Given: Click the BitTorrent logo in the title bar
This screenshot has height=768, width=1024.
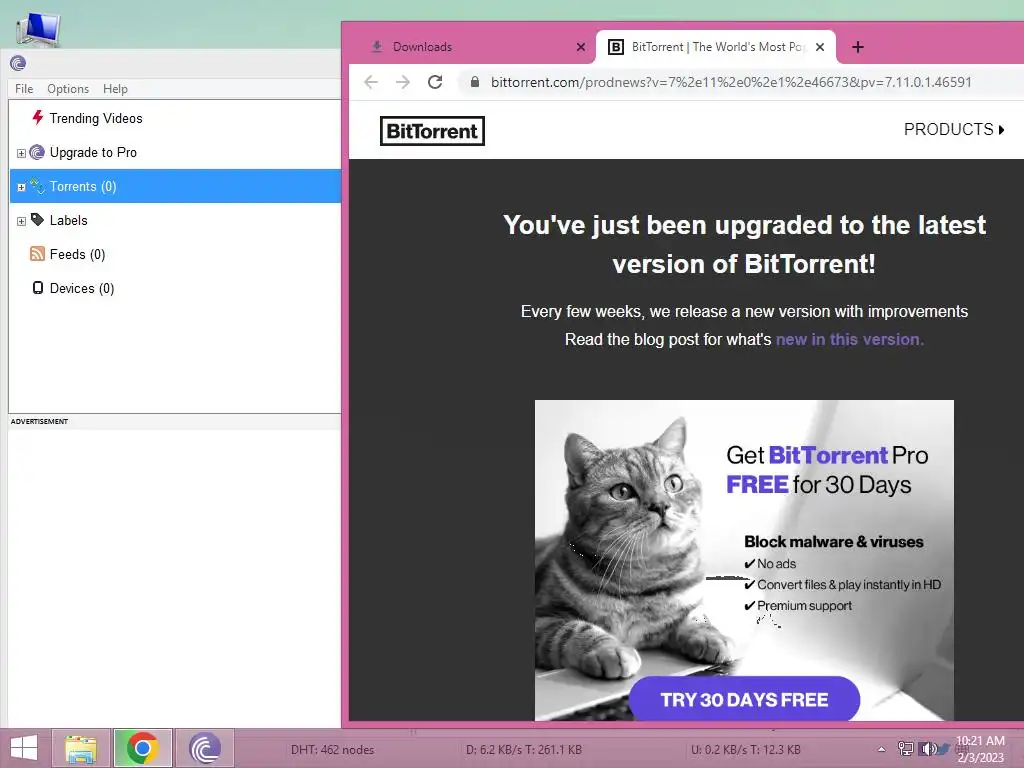Looking at the screenshot, I should click(18, 63).
